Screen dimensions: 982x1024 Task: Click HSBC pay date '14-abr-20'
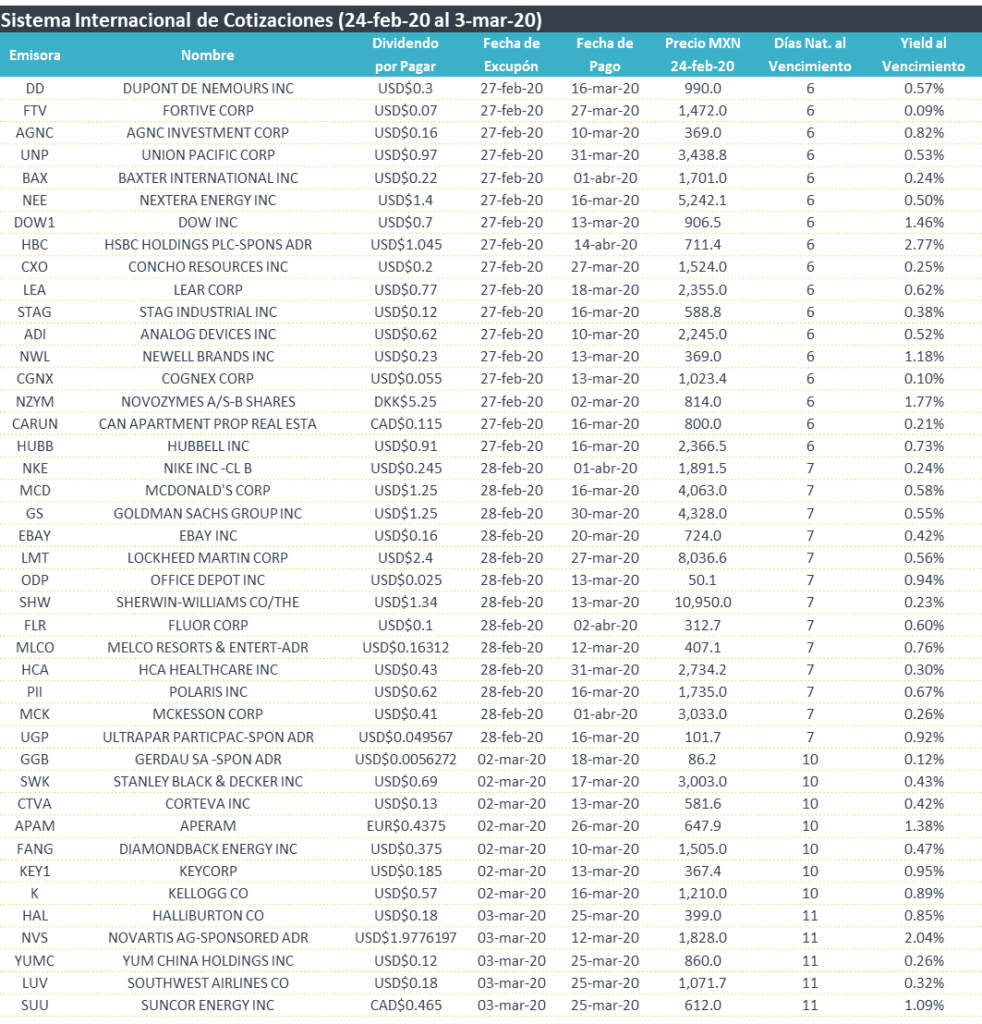pyautogui.click(x=605, y=244)
